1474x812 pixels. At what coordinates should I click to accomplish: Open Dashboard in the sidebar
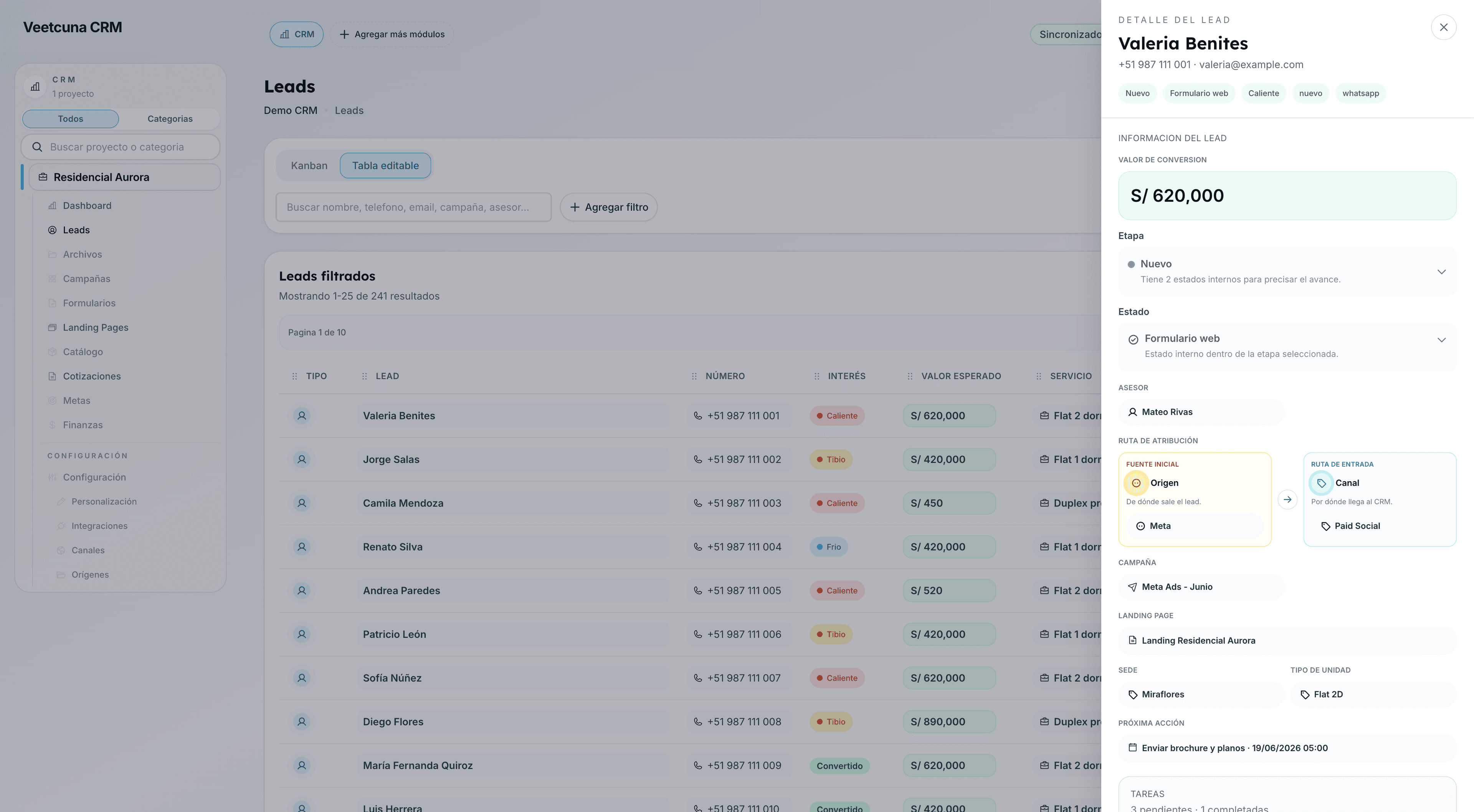click(87, 205)
